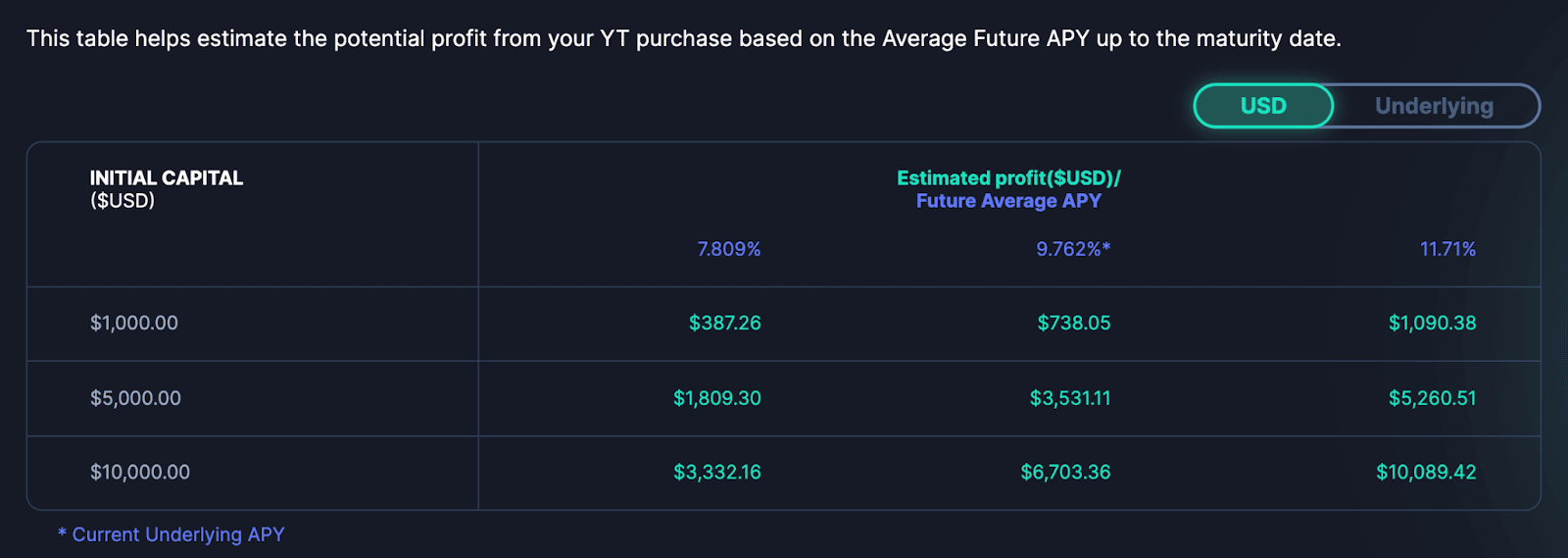Click the $3,332.16 estimated profit value
Screen dimensions: 1568x558
tap(717, 472)
